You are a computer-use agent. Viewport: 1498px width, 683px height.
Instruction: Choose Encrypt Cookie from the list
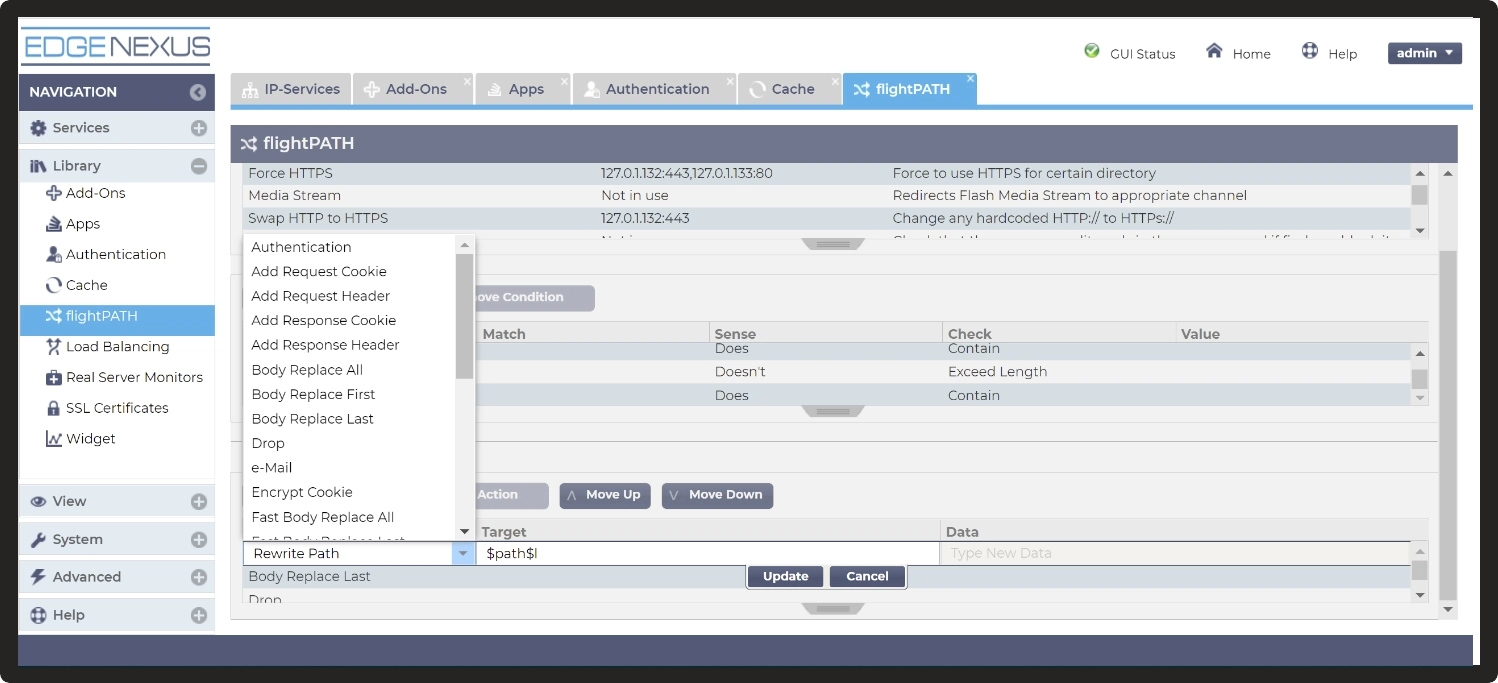pos(349,492)
